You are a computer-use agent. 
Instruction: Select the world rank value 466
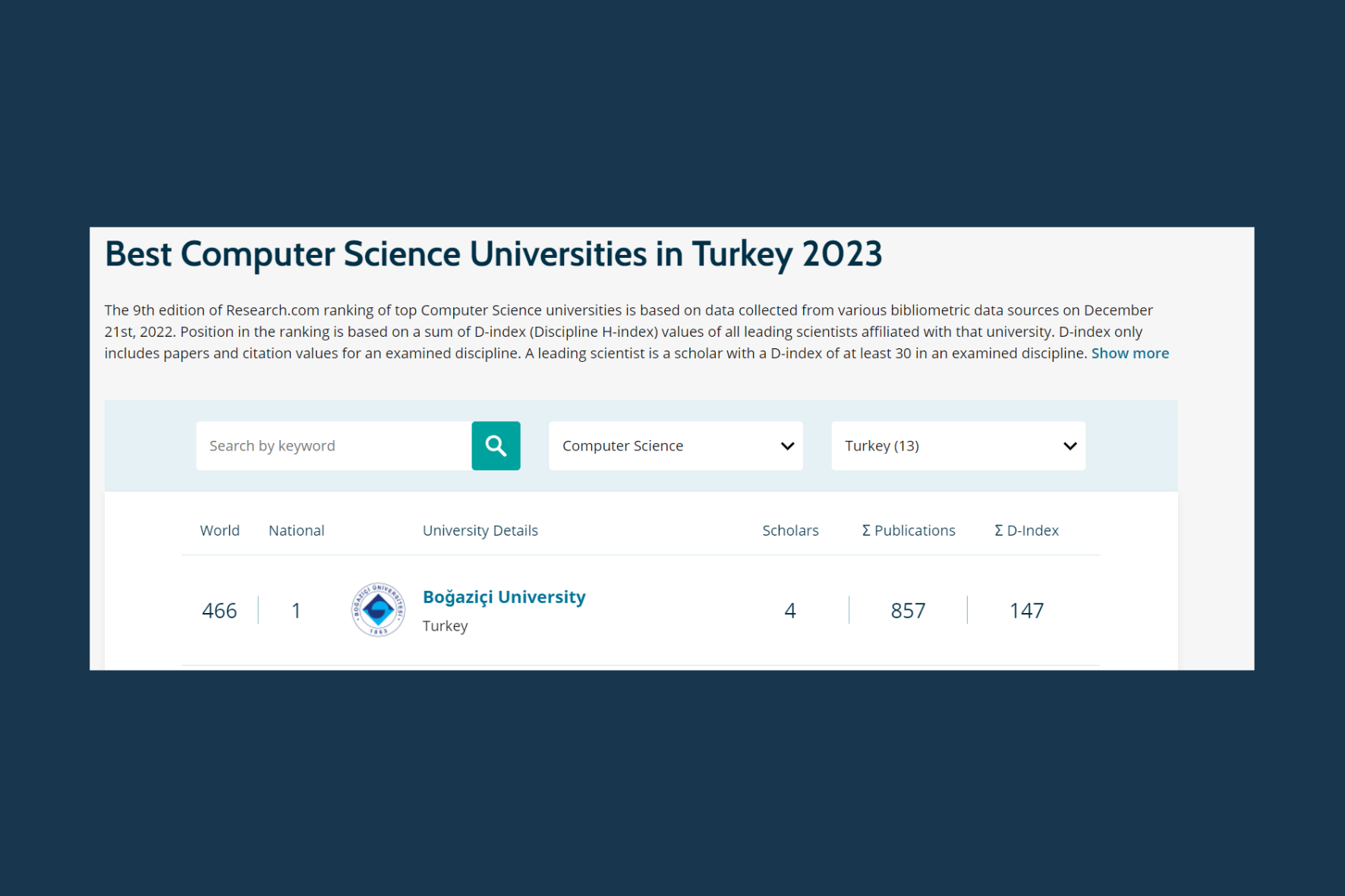[x=219, y=611]
